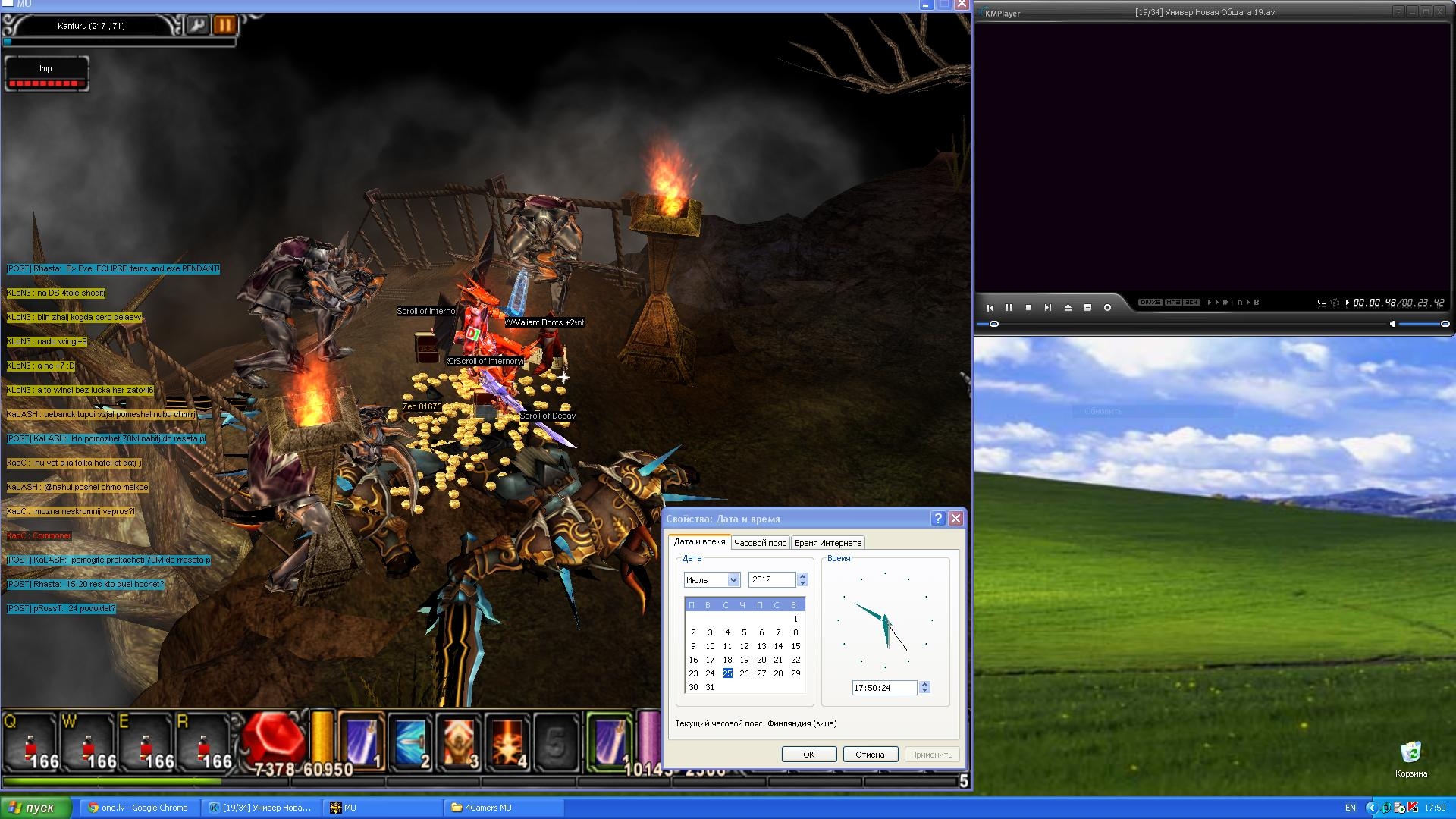Click the KMPlayer seek bar handle
The image size is (1456, 819).
pos(994,324)
